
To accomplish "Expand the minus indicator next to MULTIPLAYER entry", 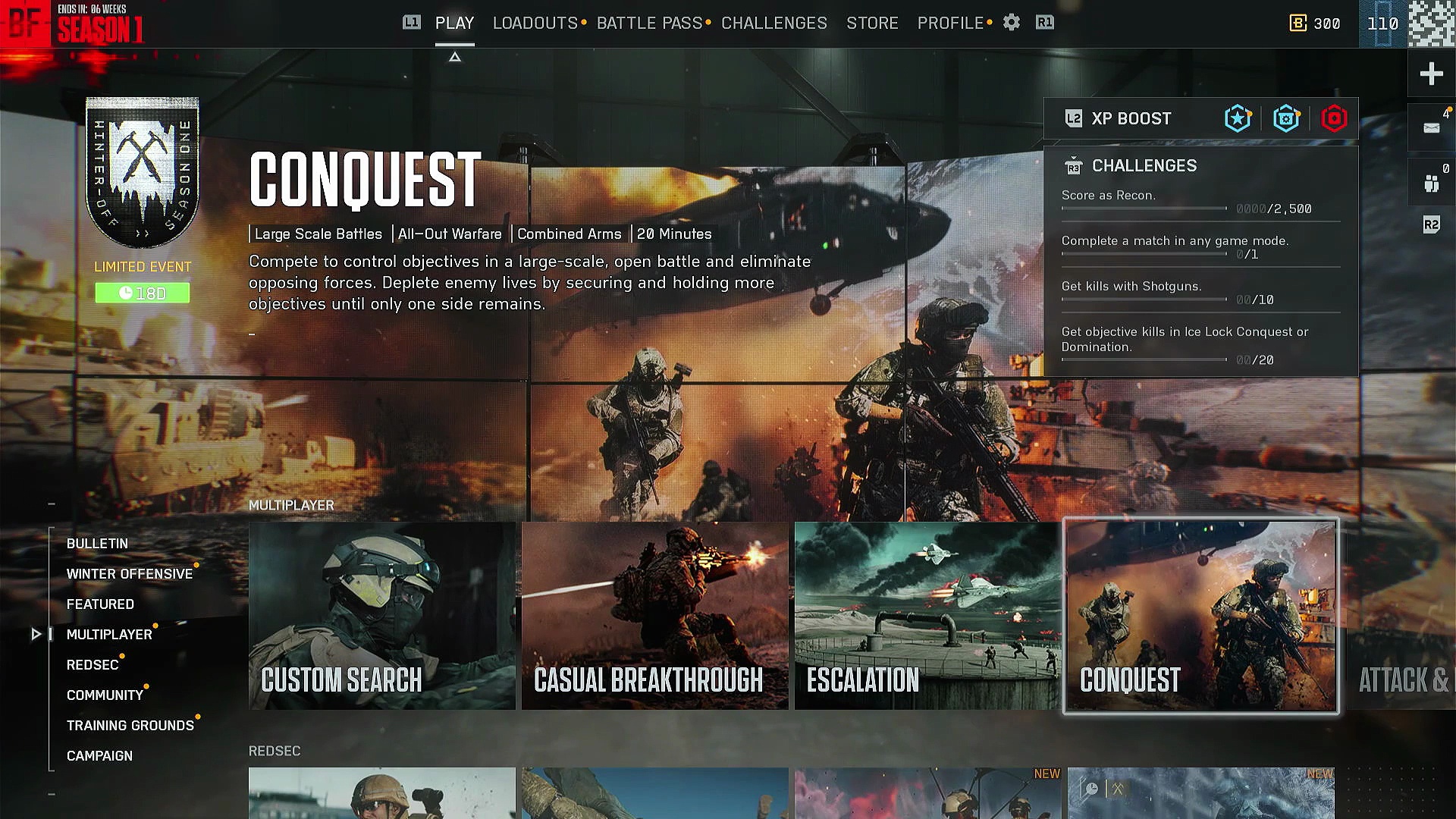I will coord(52,503).
